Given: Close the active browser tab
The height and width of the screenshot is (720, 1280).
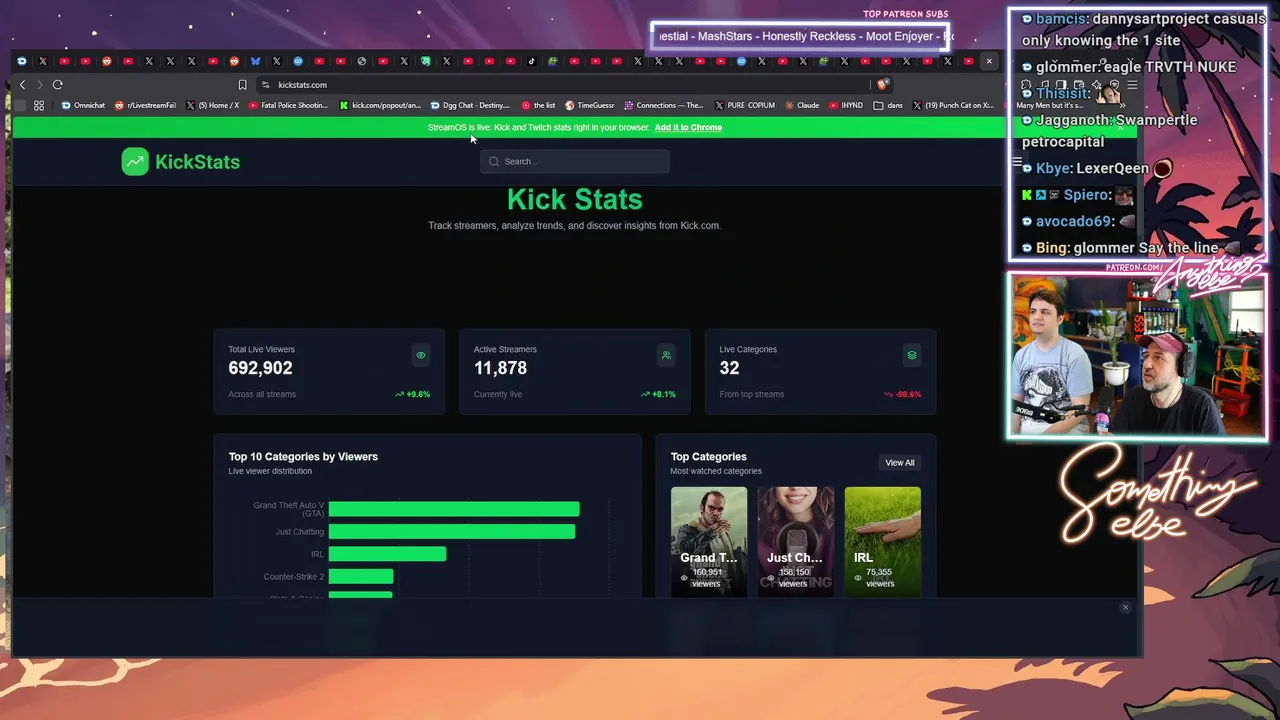Looking at the screenshot, I should [x=989, y=61].
